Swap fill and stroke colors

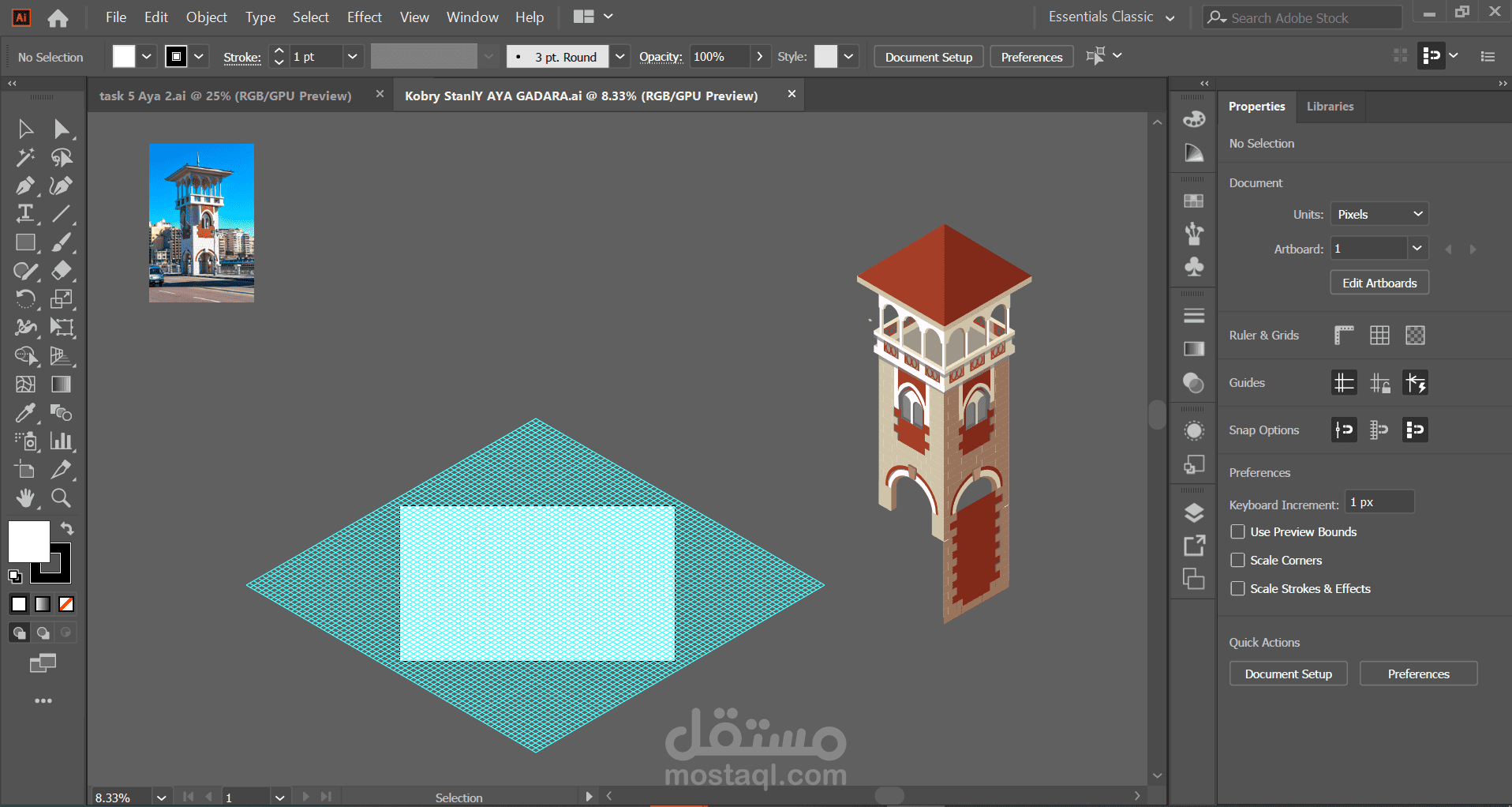click(x=67, y=528)
